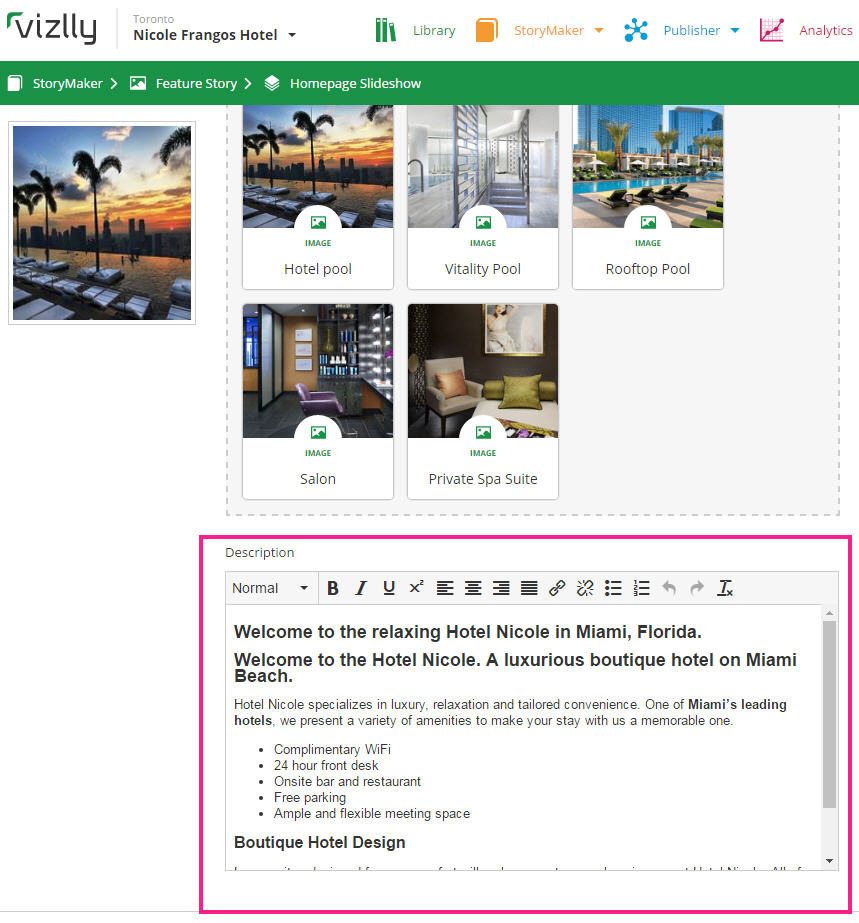
Task: Select the Salon image card
Action: 318,401
